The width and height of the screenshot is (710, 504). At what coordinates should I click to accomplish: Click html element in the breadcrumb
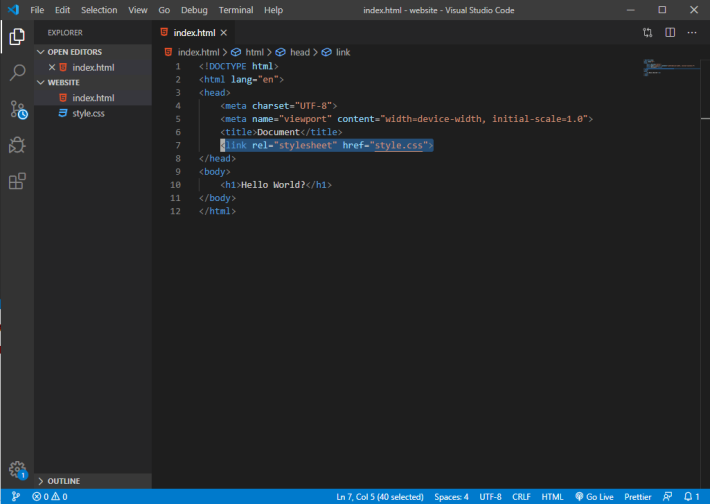pos(254,52)
